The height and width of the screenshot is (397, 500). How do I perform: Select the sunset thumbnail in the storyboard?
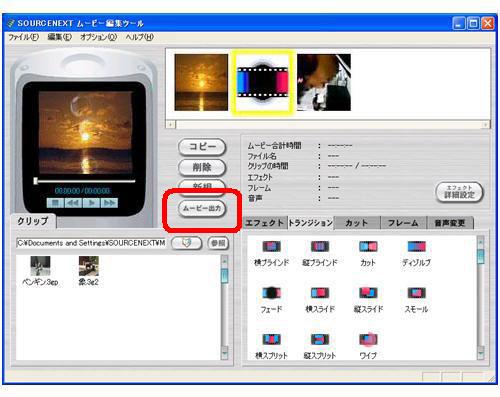point(201,83)
